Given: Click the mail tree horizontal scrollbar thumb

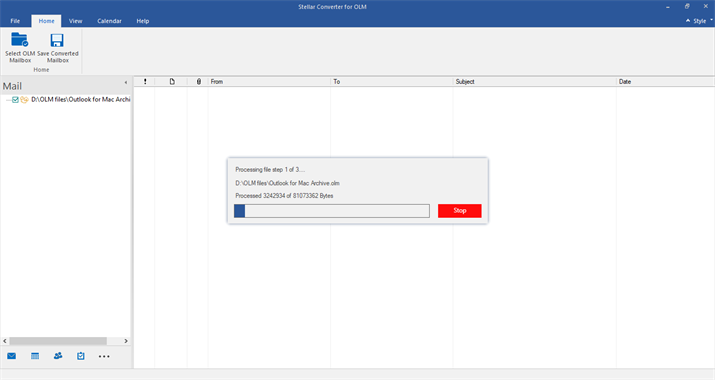Looking at the screenshot, I should coord(58,341).
